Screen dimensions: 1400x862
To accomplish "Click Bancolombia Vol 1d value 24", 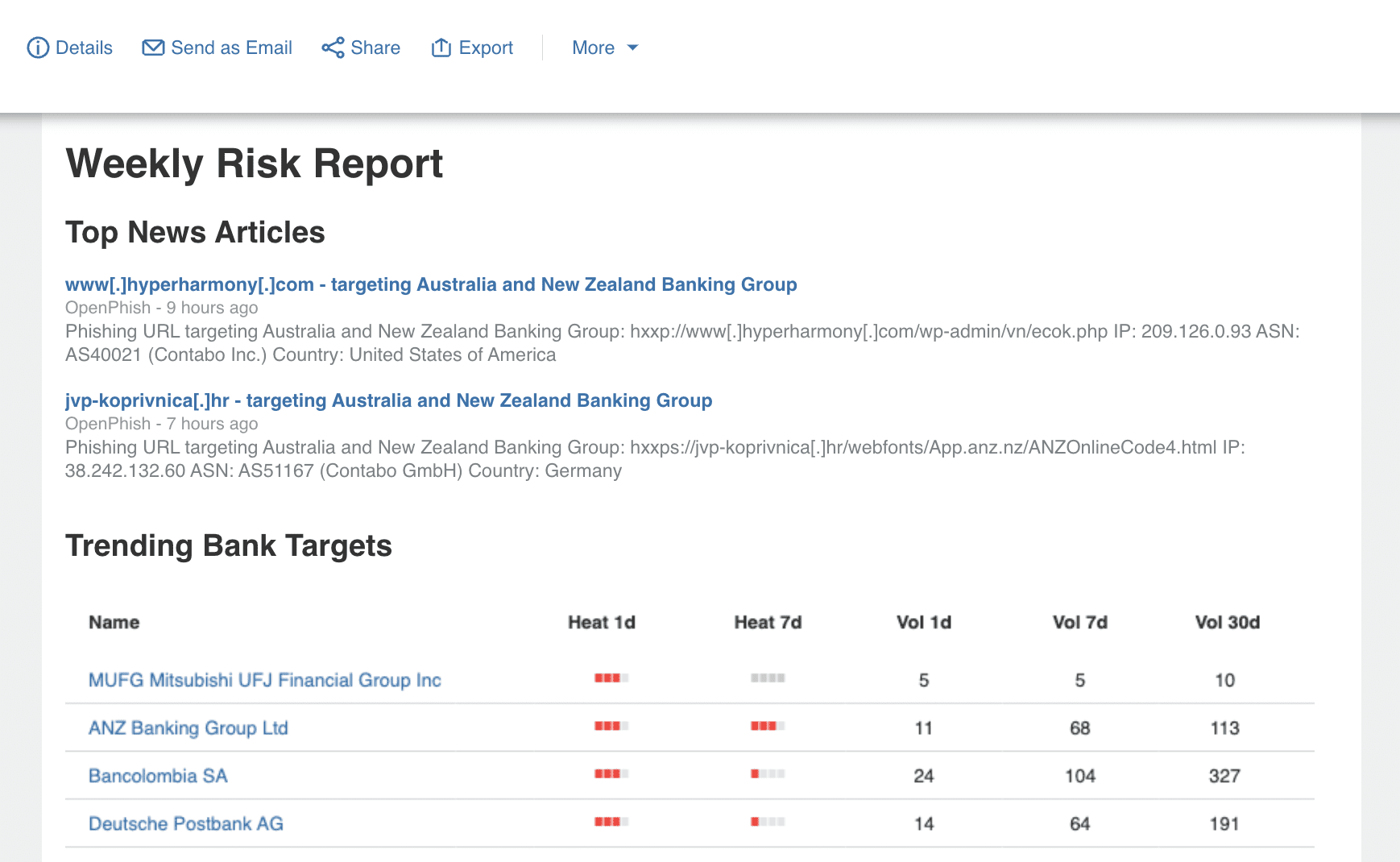I will [x=924, y=776].
